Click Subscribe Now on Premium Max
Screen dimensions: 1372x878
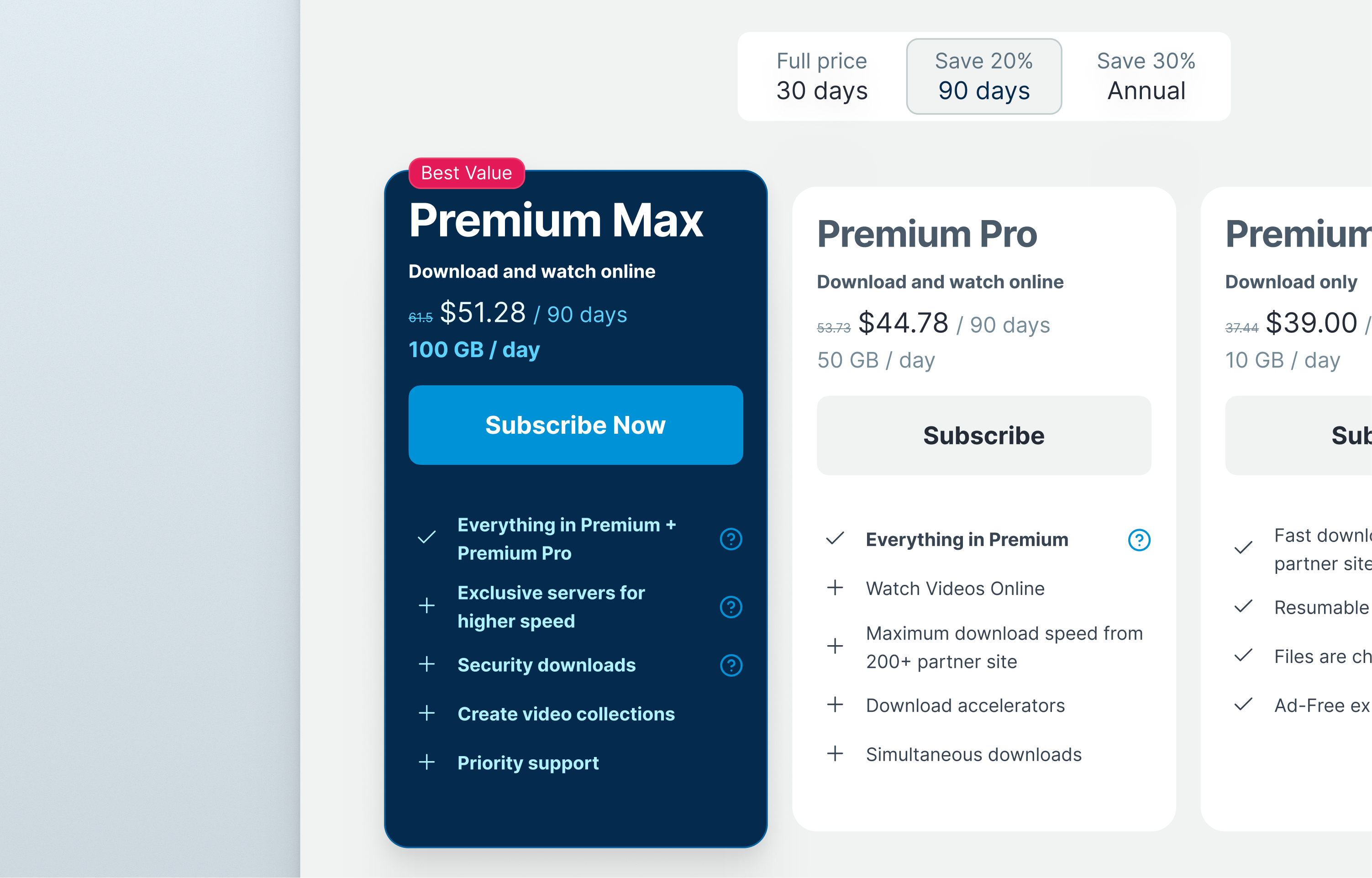pyautogui.click(x=575, y=425)
